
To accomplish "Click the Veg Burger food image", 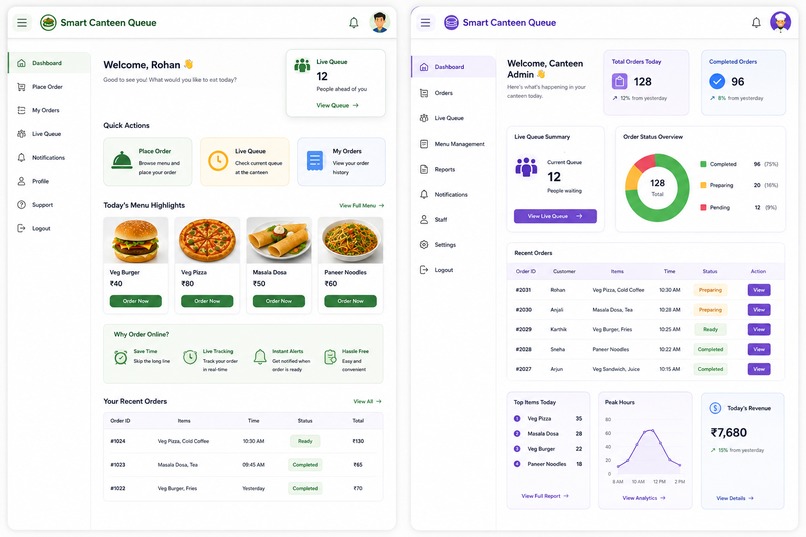I will pos(136,240).
